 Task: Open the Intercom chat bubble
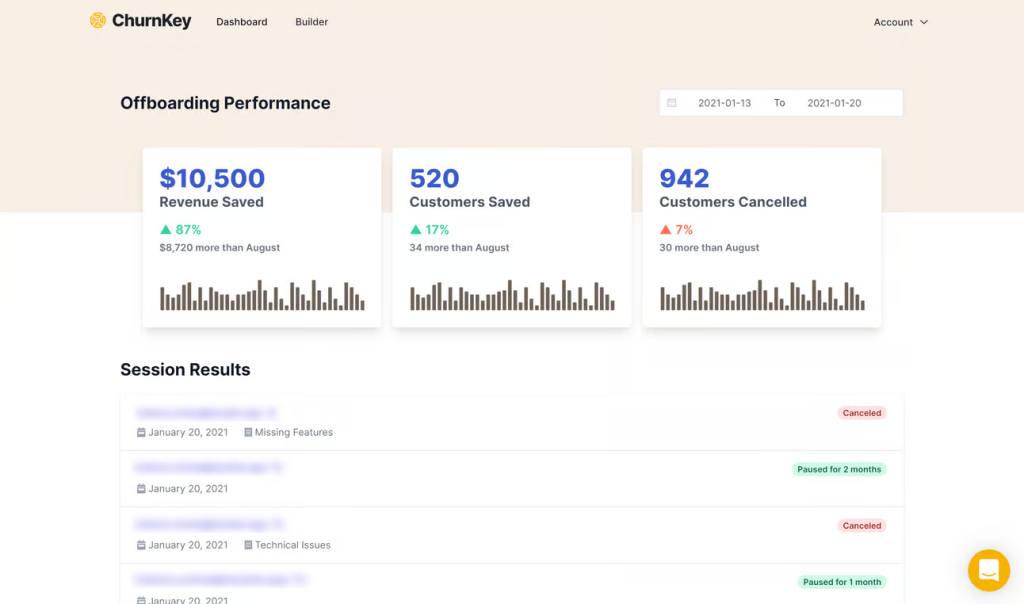[988, 570]
